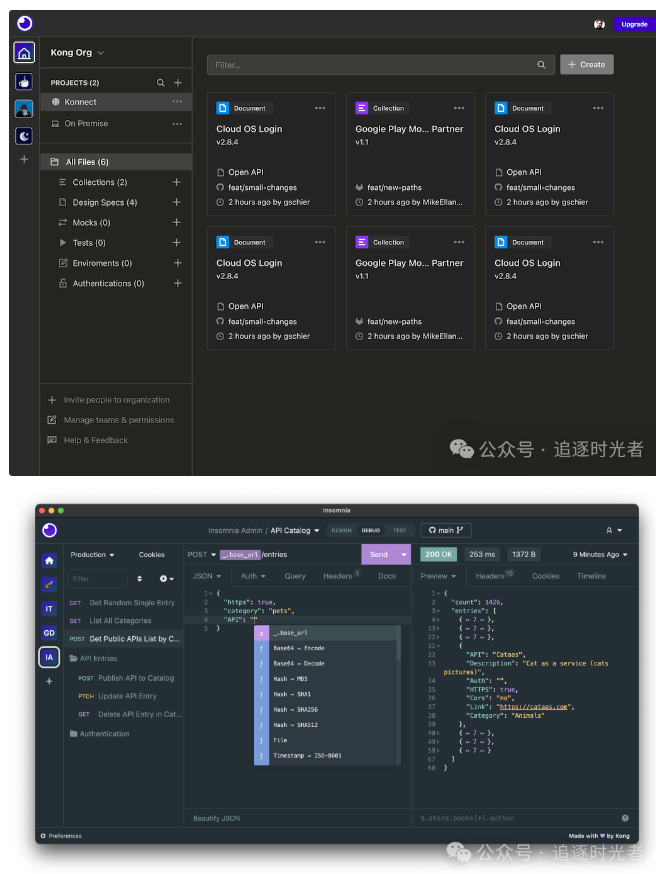656x874 pixels.
Task: Open the Get Random Single Entry request
Action: pyautogui.click(x=124, y=603)
